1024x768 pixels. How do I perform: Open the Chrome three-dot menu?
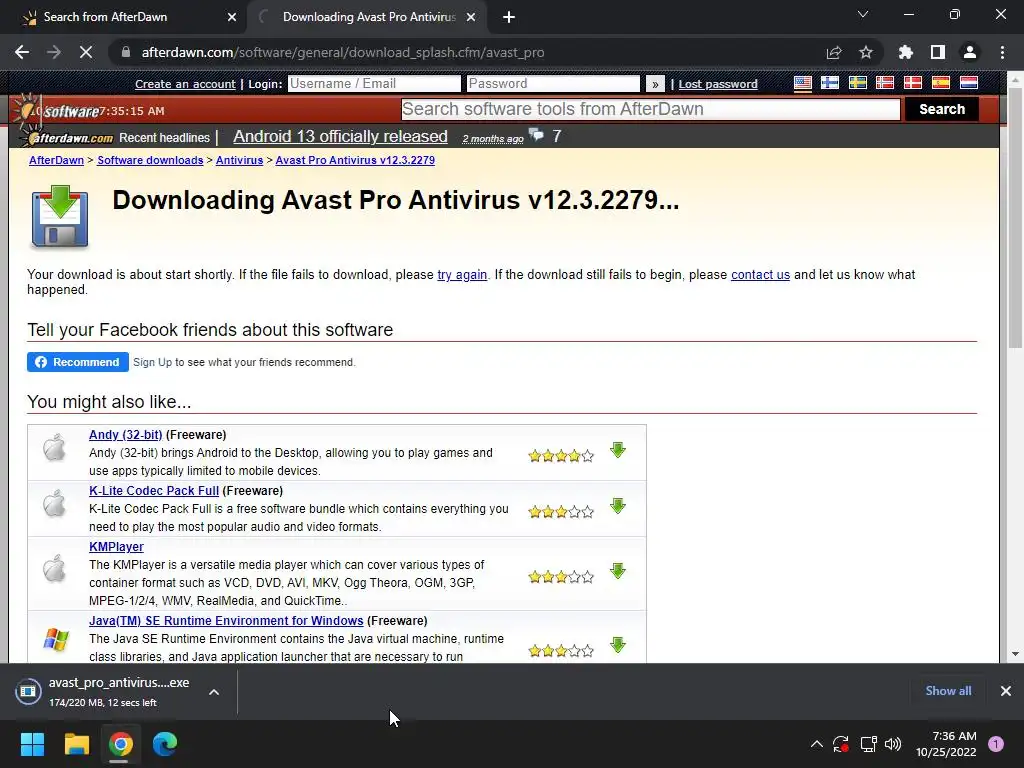pos(1002,52)
